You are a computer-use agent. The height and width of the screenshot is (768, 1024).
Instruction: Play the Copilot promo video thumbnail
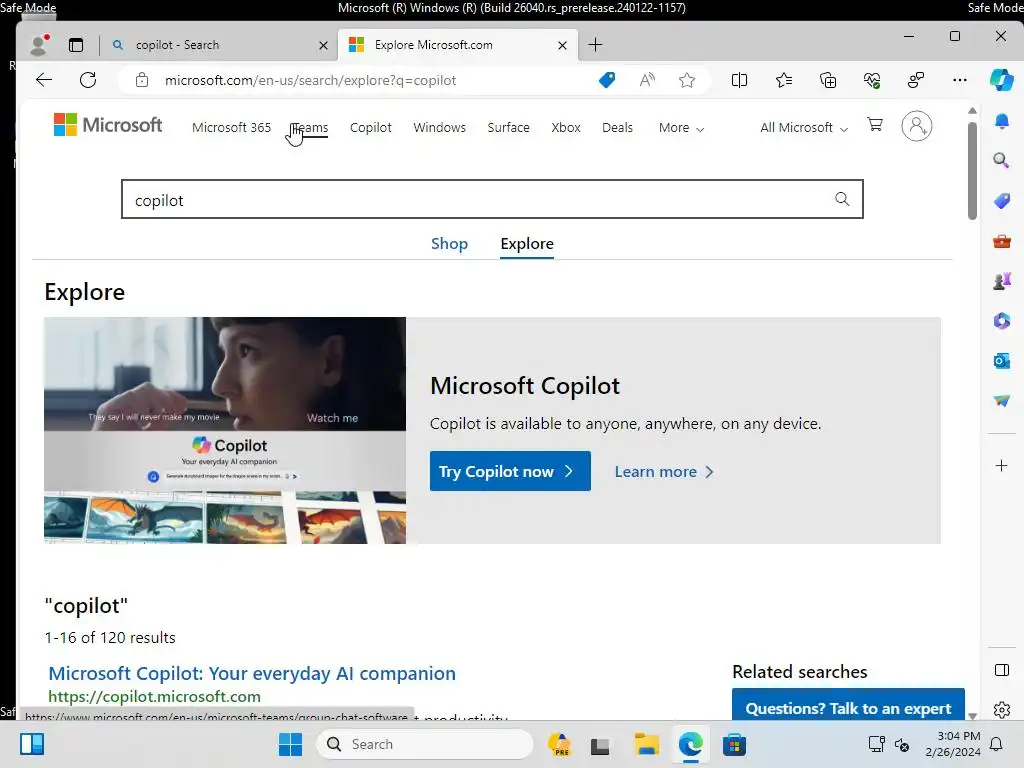[225, 430]
